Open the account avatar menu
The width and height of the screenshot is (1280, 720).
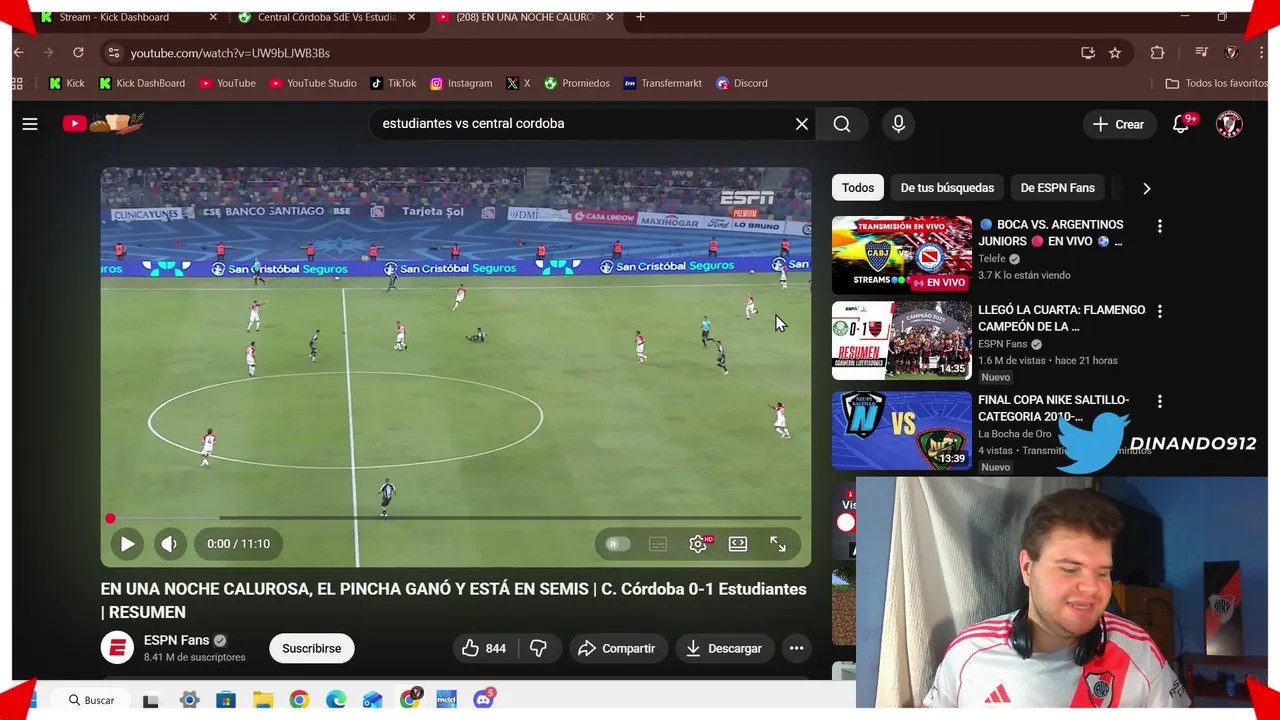point(1229,124)
